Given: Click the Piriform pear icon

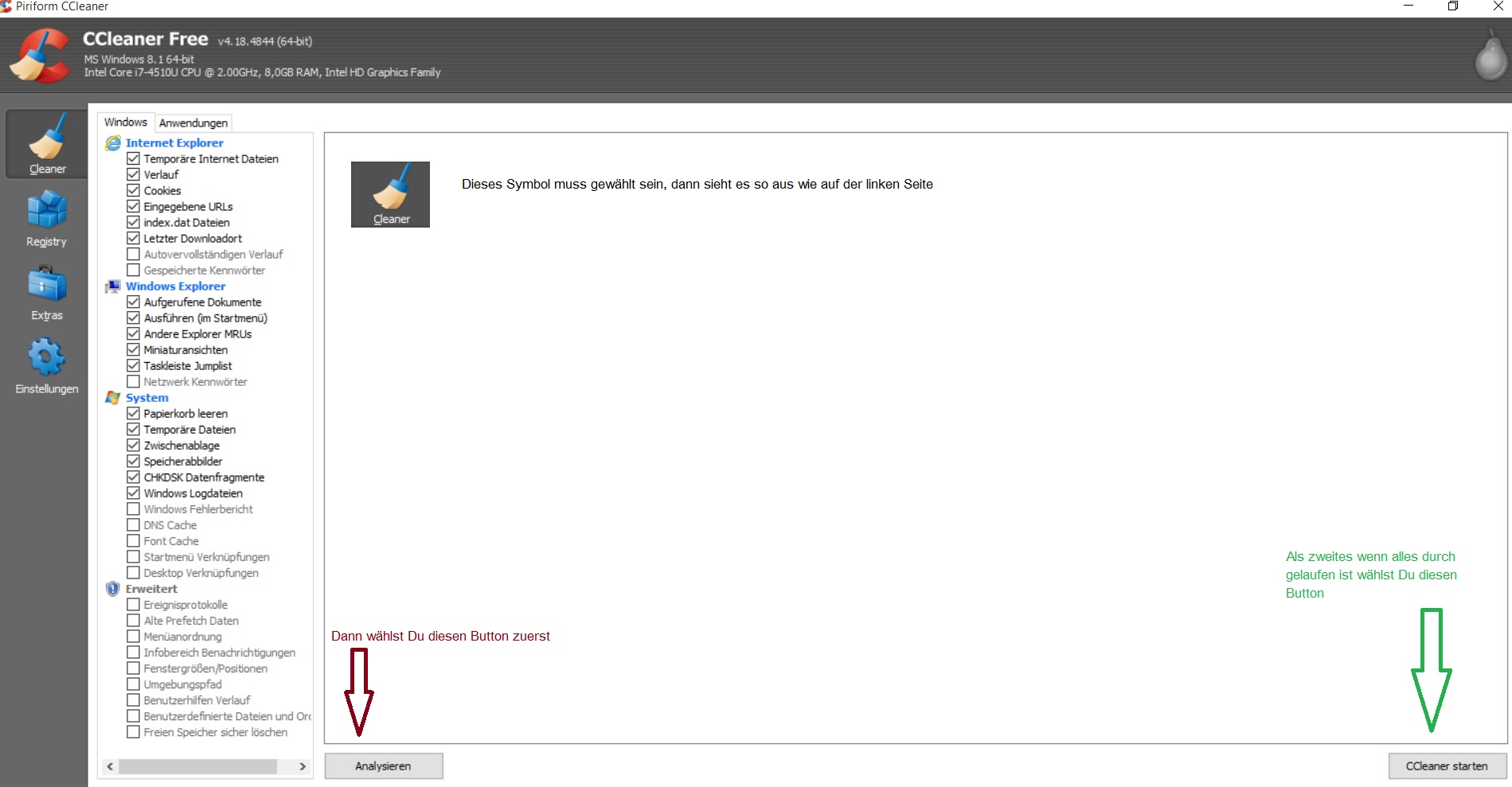Looking at the screenshot, I should tap(1491, 54).
